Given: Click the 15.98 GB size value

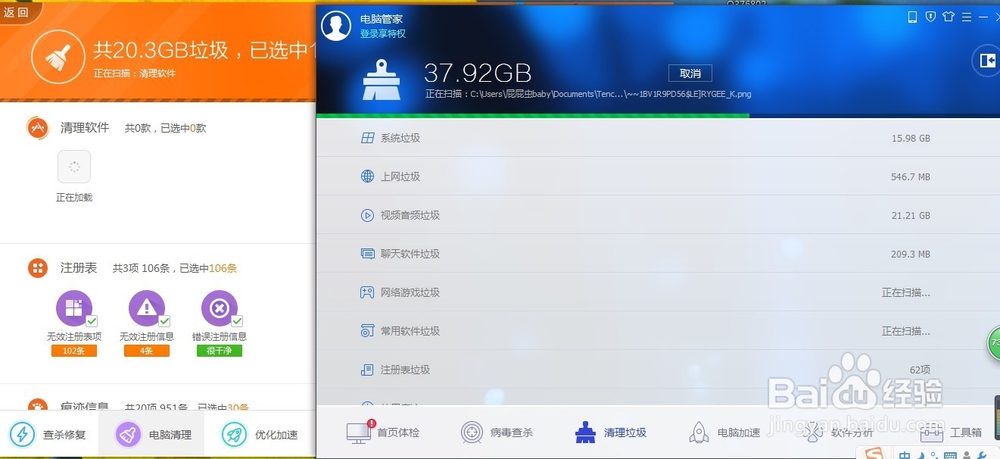Looking at the screenshot, I should point(911,138).
